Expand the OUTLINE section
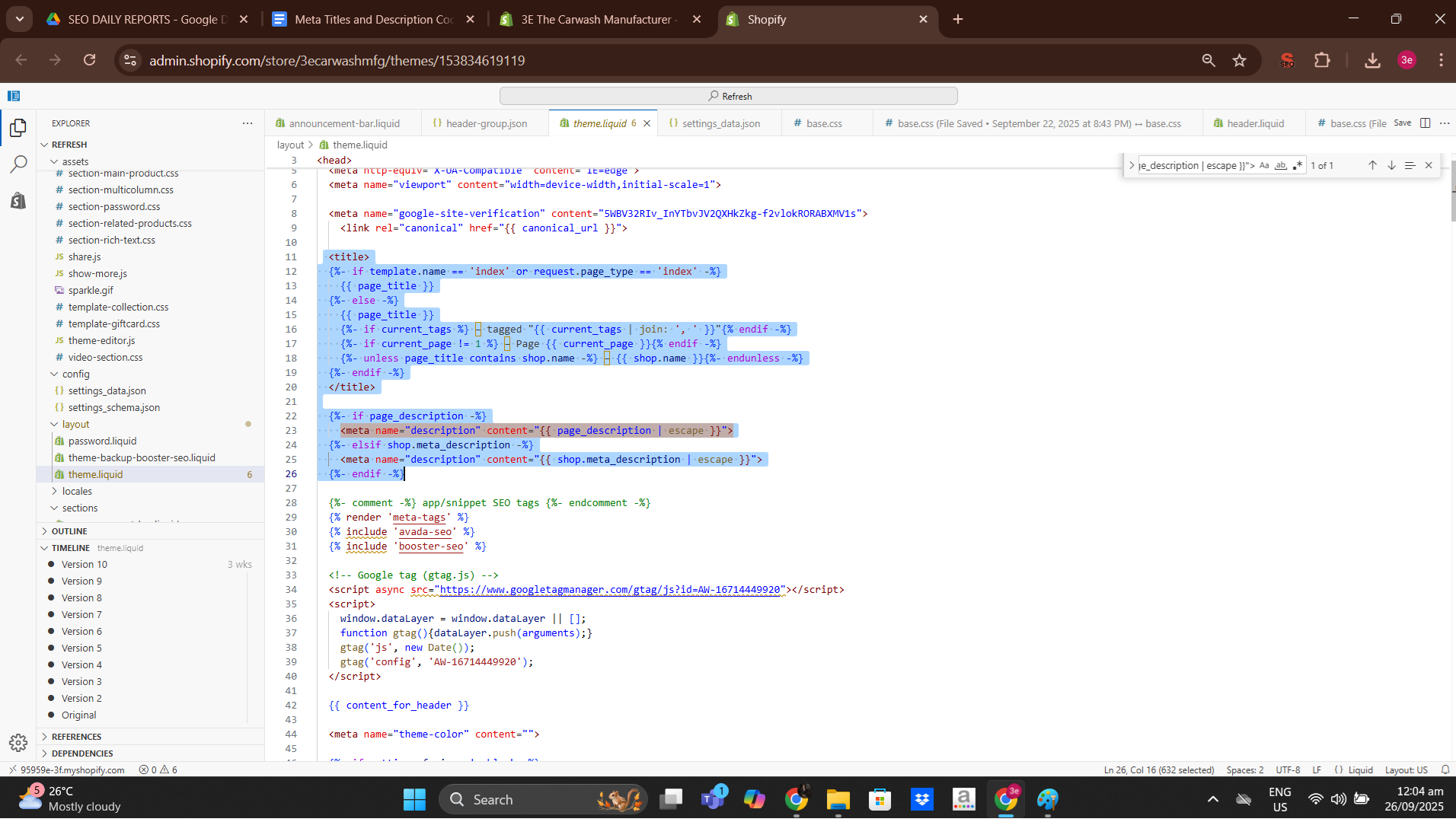Screen dimensions: 1456x822 [x=69, y=531]
